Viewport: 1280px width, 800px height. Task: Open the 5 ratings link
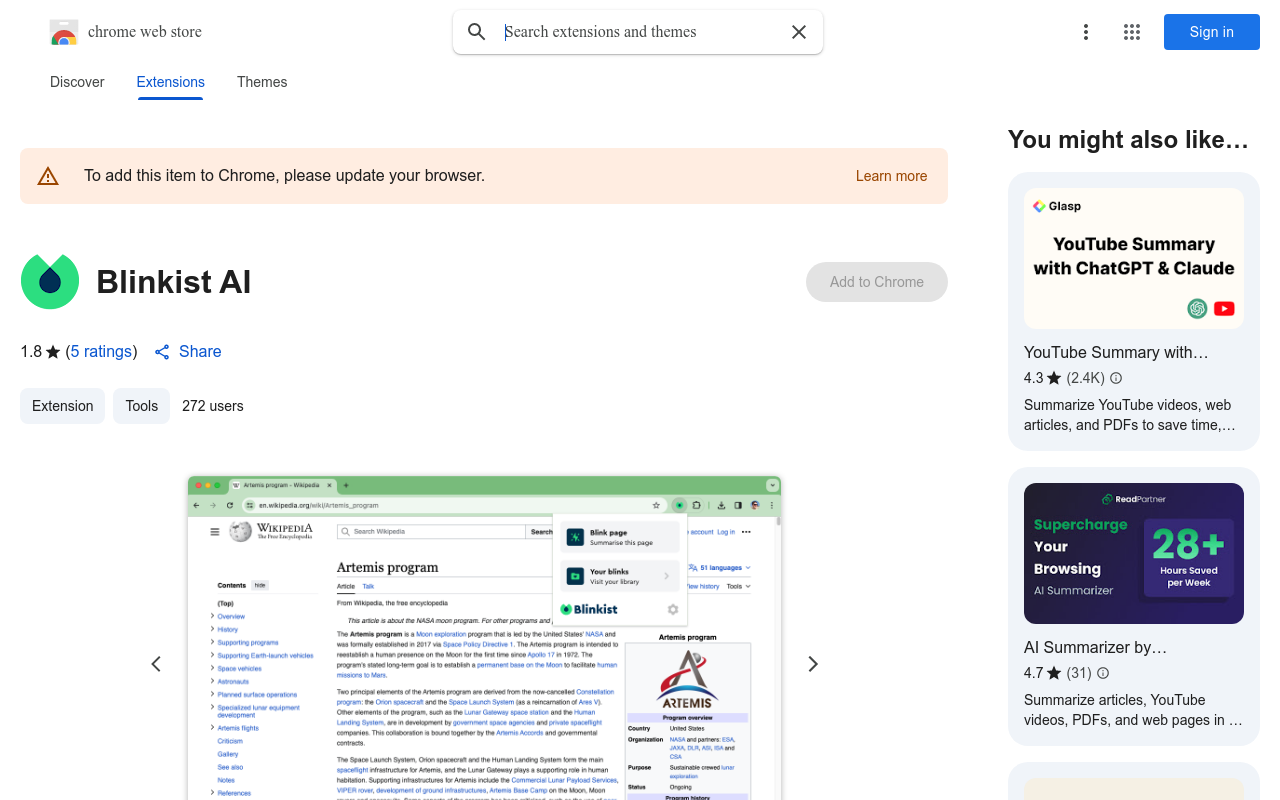(101, 352)
